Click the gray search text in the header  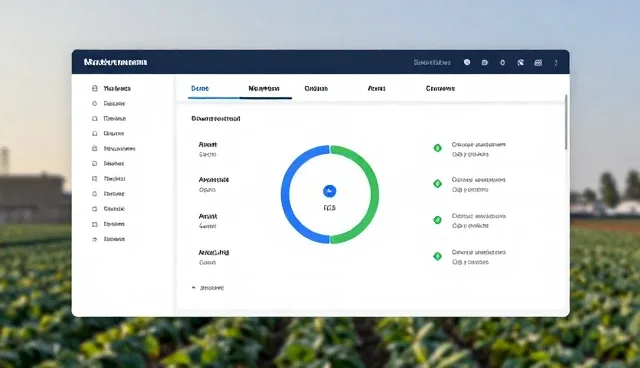click(432, 62)
